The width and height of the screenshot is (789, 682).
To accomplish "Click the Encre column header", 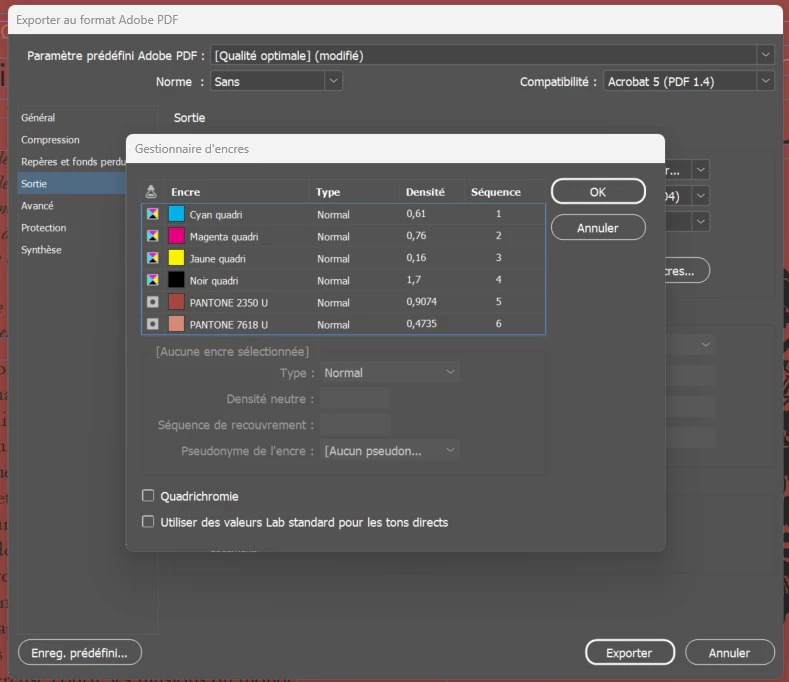I will (186, 192).
